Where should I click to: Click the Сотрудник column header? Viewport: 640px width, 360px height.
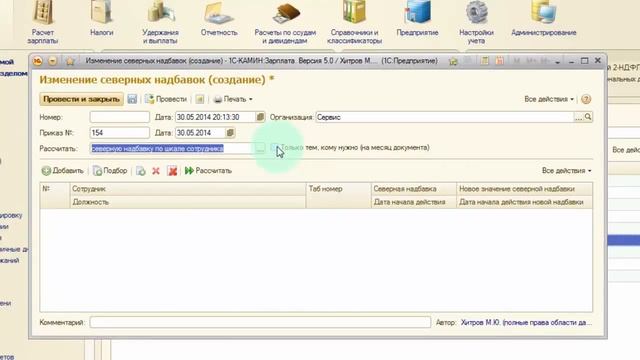point(188,189)
